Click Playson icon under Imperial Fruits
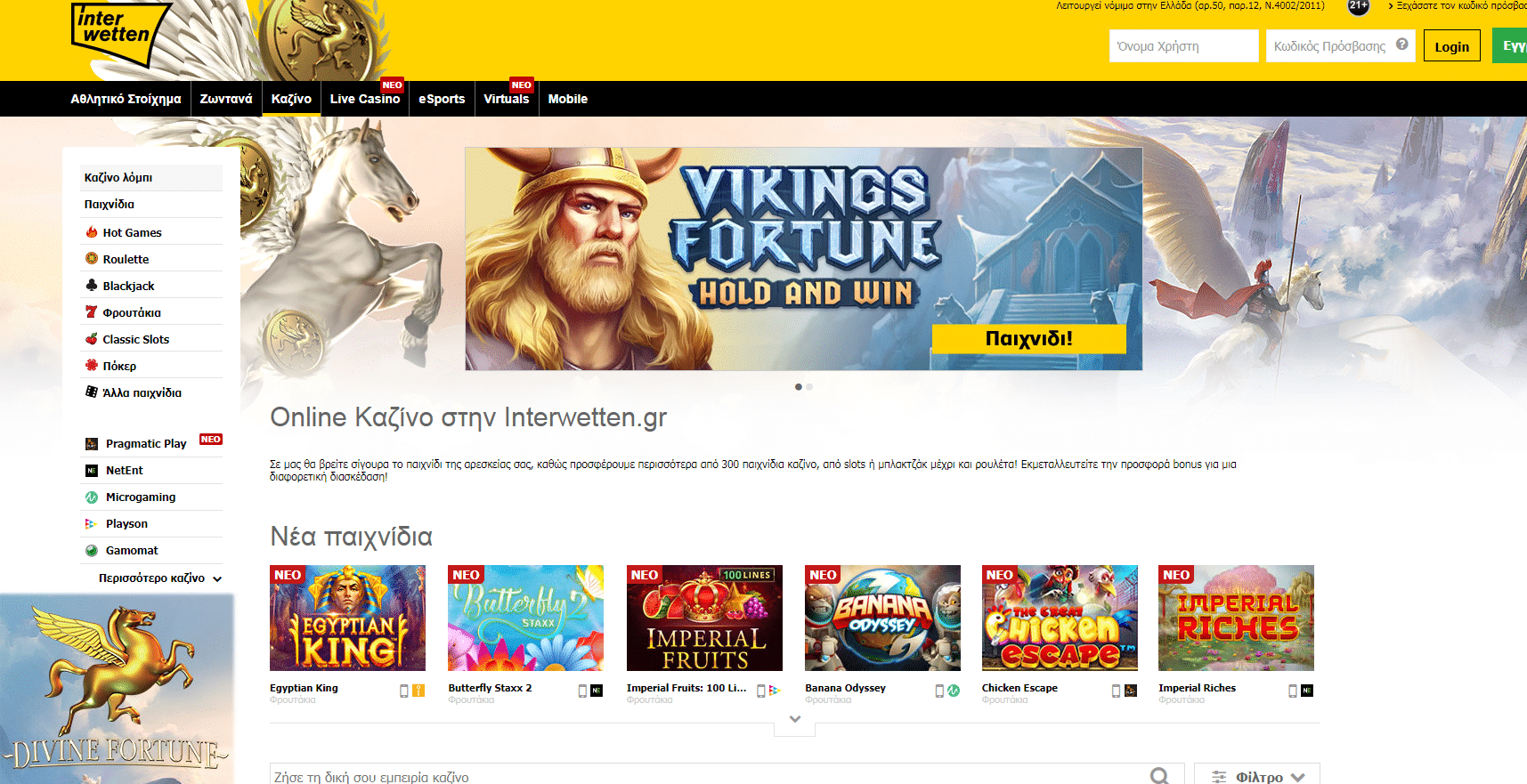This screenshot has height=784, width=1527. click(x=775, y=691)
